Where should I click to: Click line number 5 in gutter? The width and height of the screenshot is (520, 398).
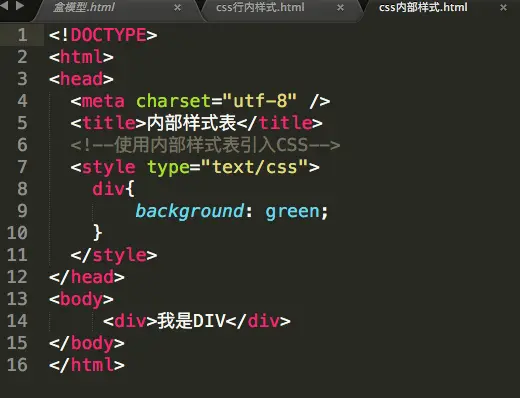(x=22, y=123)
